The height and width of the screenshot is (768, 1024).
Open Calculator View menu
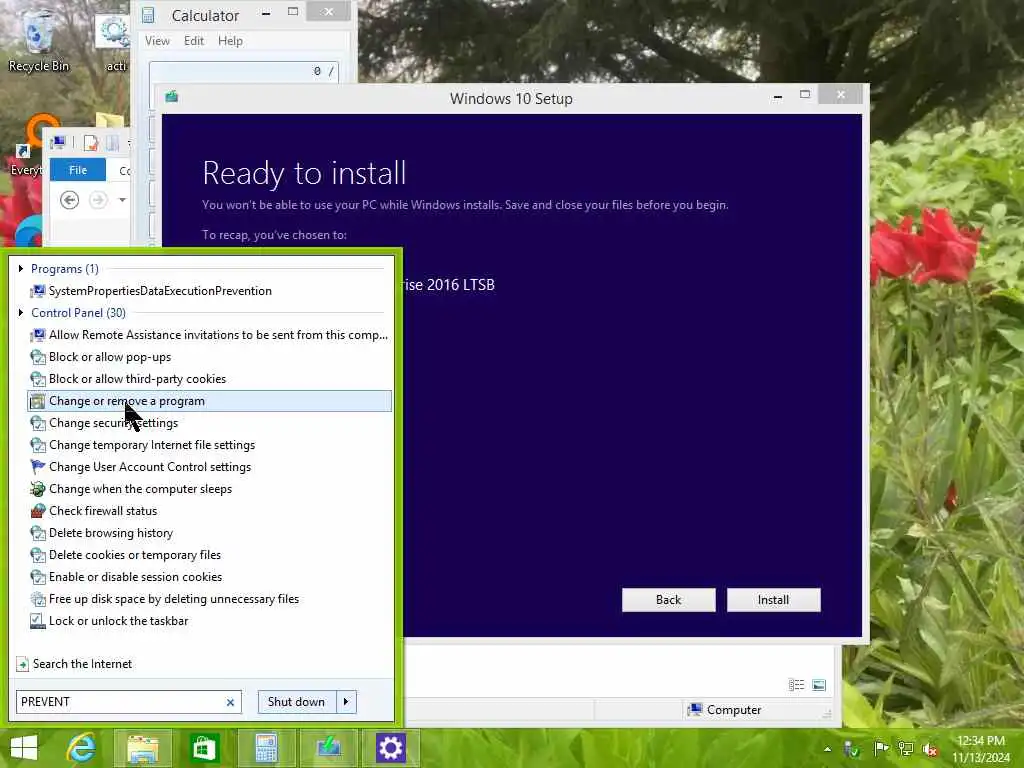point(157,40)
